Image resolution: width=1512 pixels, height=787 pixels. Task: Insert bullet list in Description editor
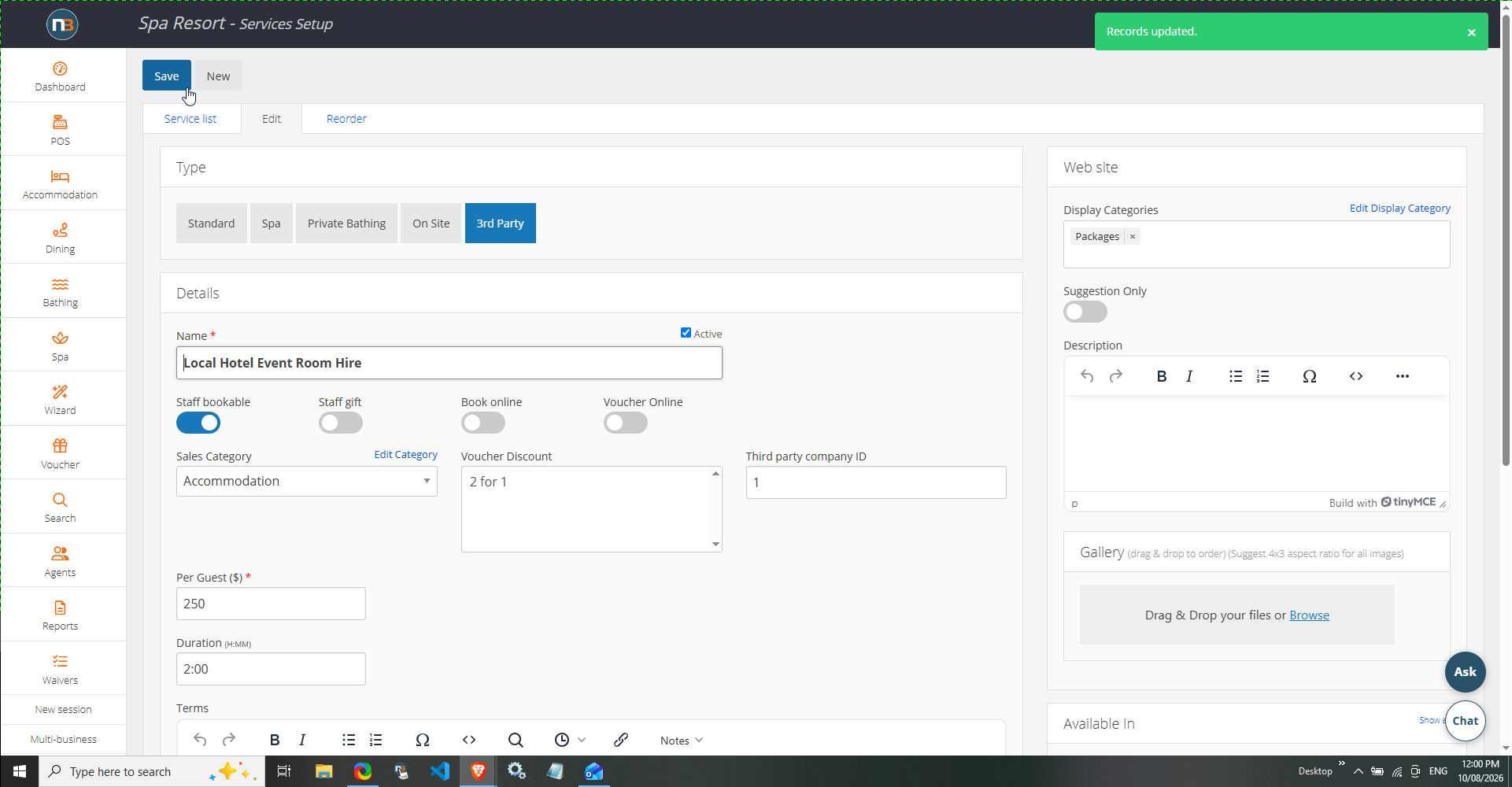(x=1236, y=376)
